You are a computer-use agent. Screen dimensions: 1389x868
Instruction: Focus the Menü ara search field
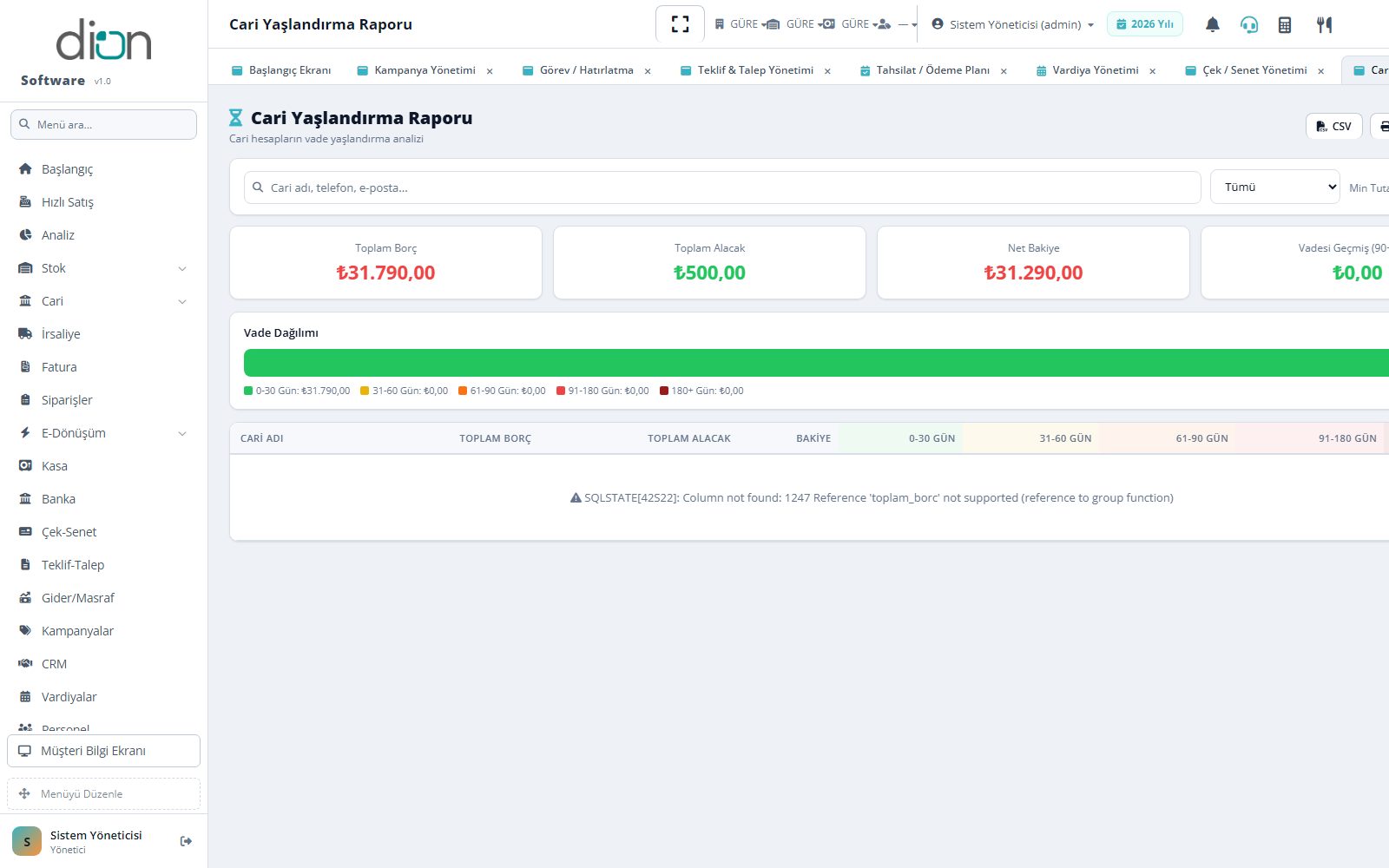[103, 124]
